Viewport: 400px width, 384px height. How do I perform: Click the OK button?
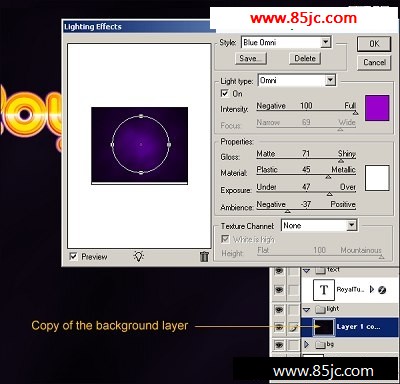(374, 44)
